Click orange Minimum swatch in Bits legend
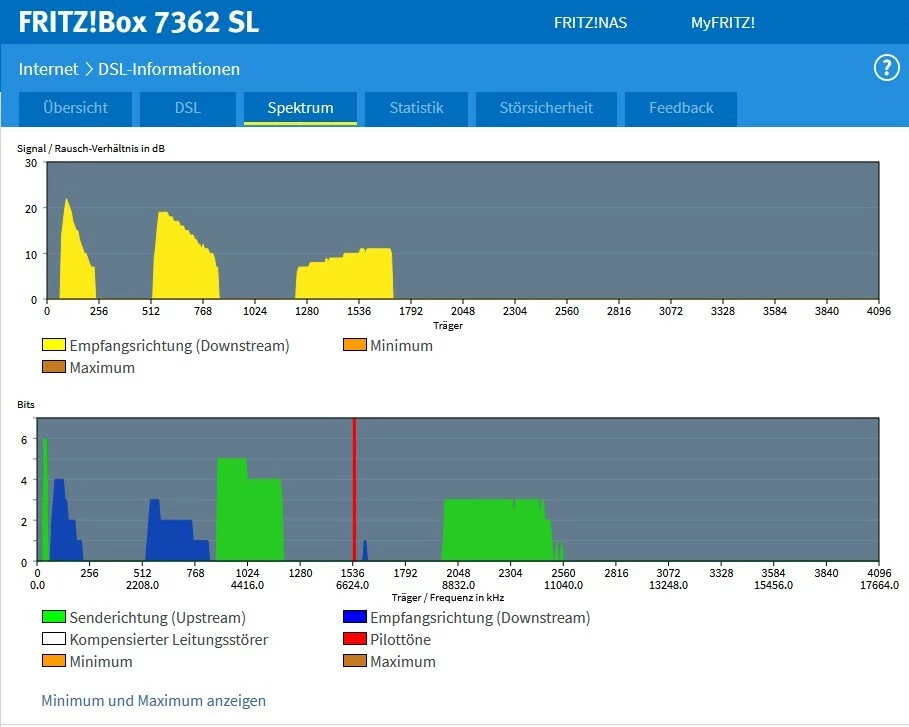This screenshot has height=727, width=909. coord(53,661)
